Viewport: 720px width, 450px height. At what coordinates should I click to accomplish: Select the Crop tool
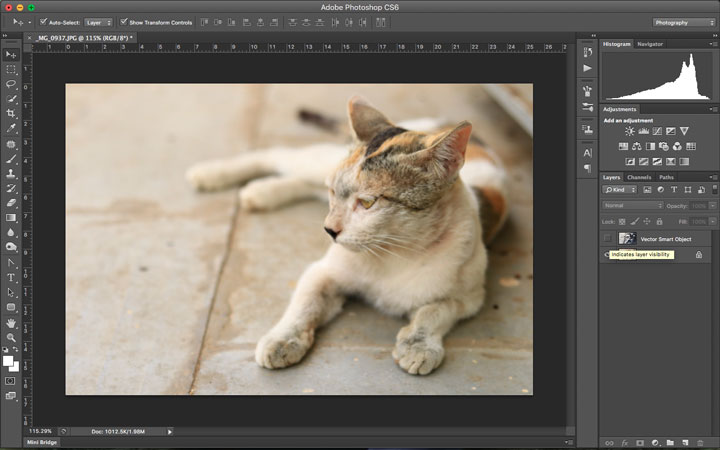pos(11,113)
